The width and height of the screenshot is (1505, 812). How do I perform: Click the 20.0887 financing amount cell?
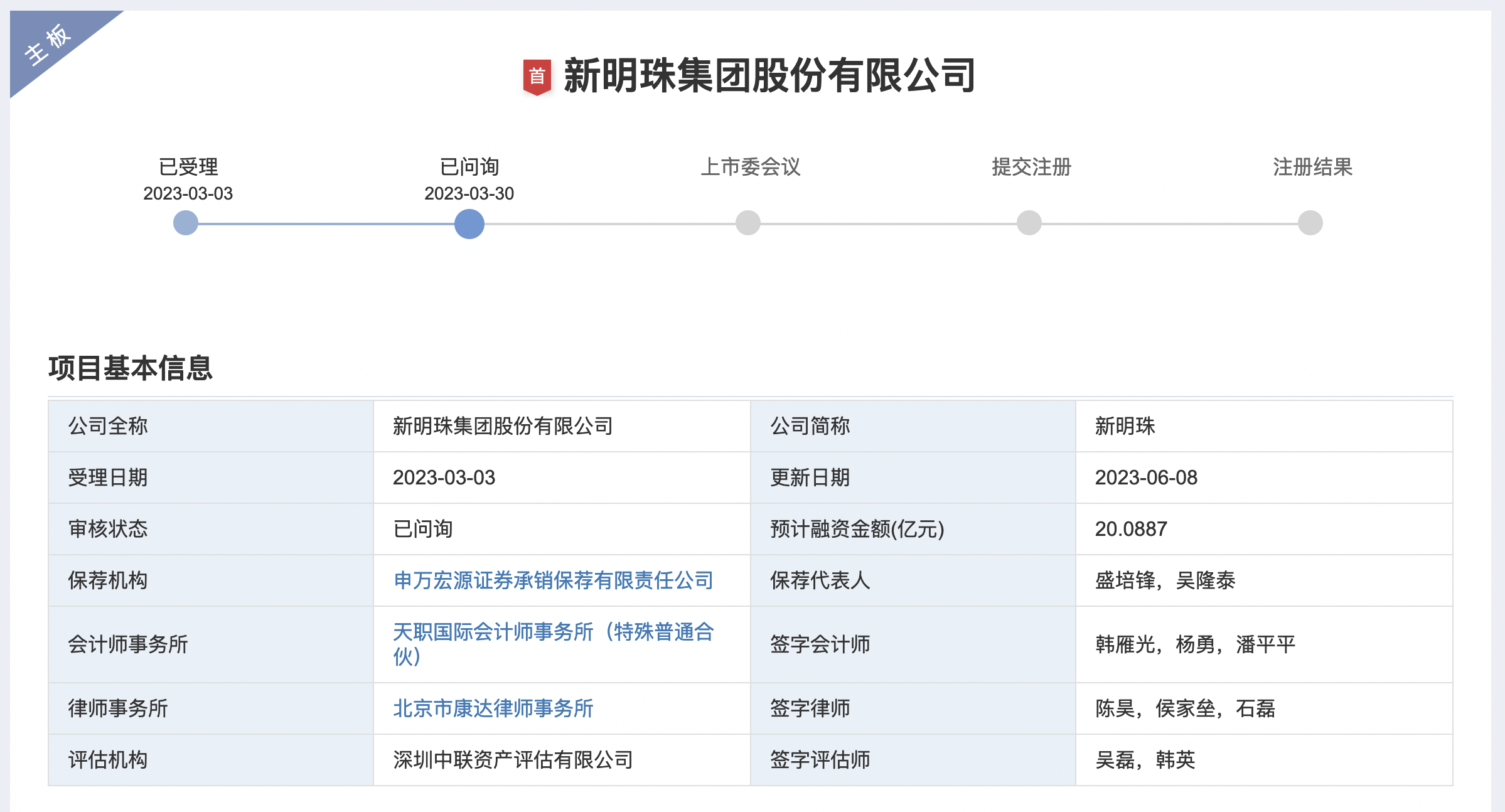(x=1131, y=529)
